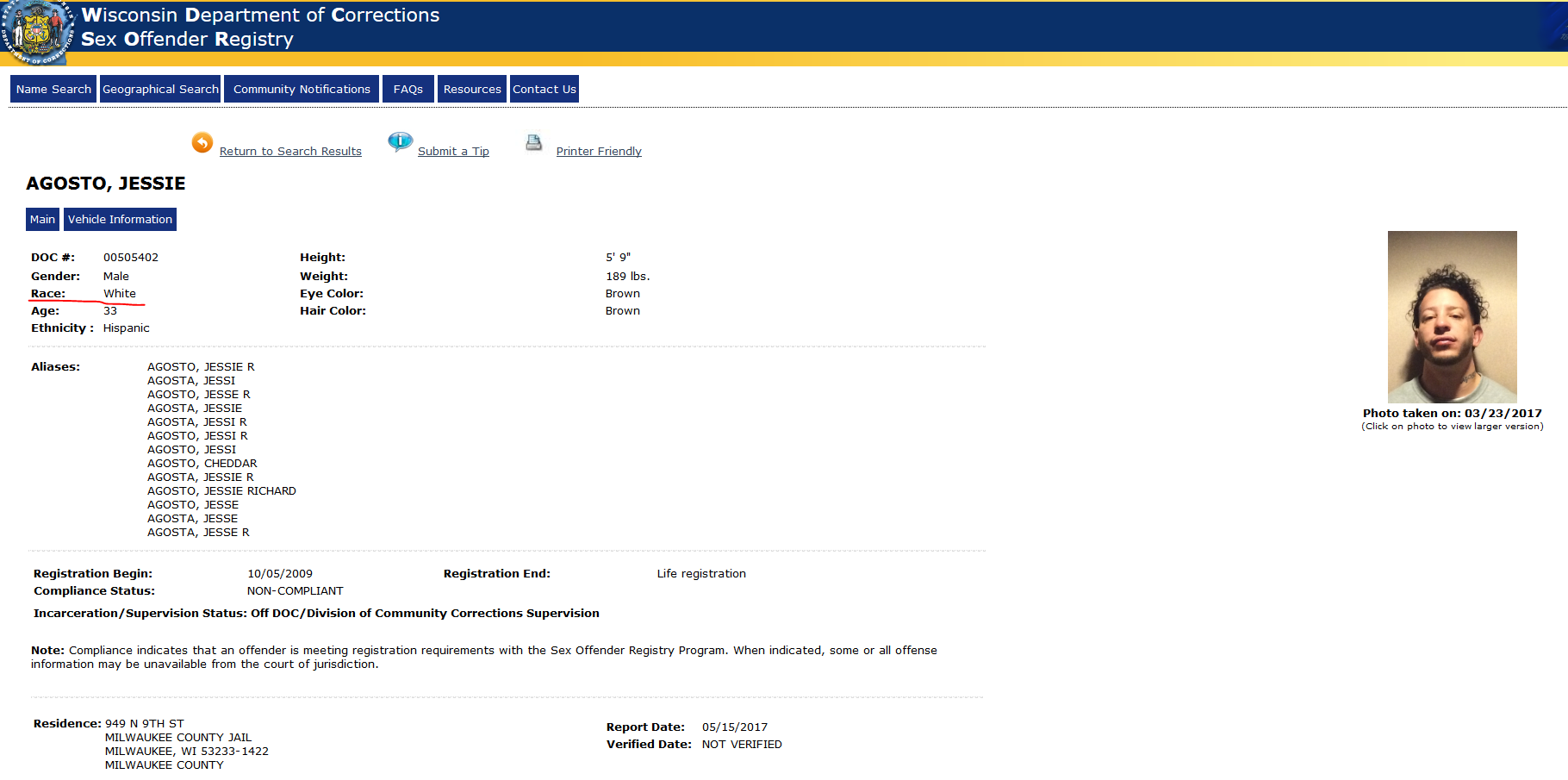Click the Submit a Tip link
Image resolution: width=1568 pixels, height=780 pixels.
tap(453, 152)
